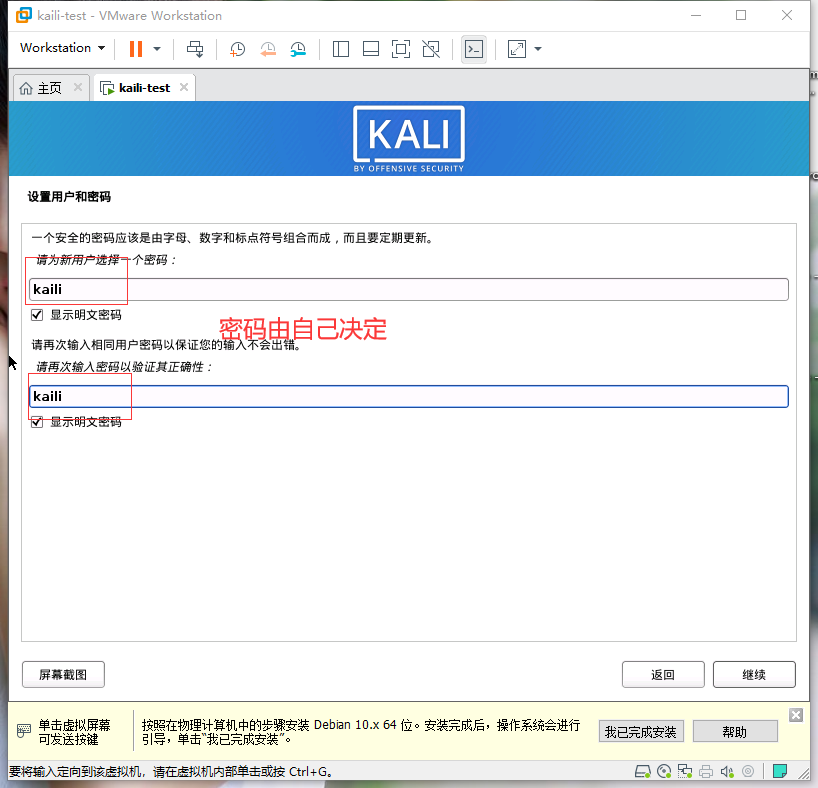
Task: Minimize the VMware Workstation window
Action: click(695, 15)
